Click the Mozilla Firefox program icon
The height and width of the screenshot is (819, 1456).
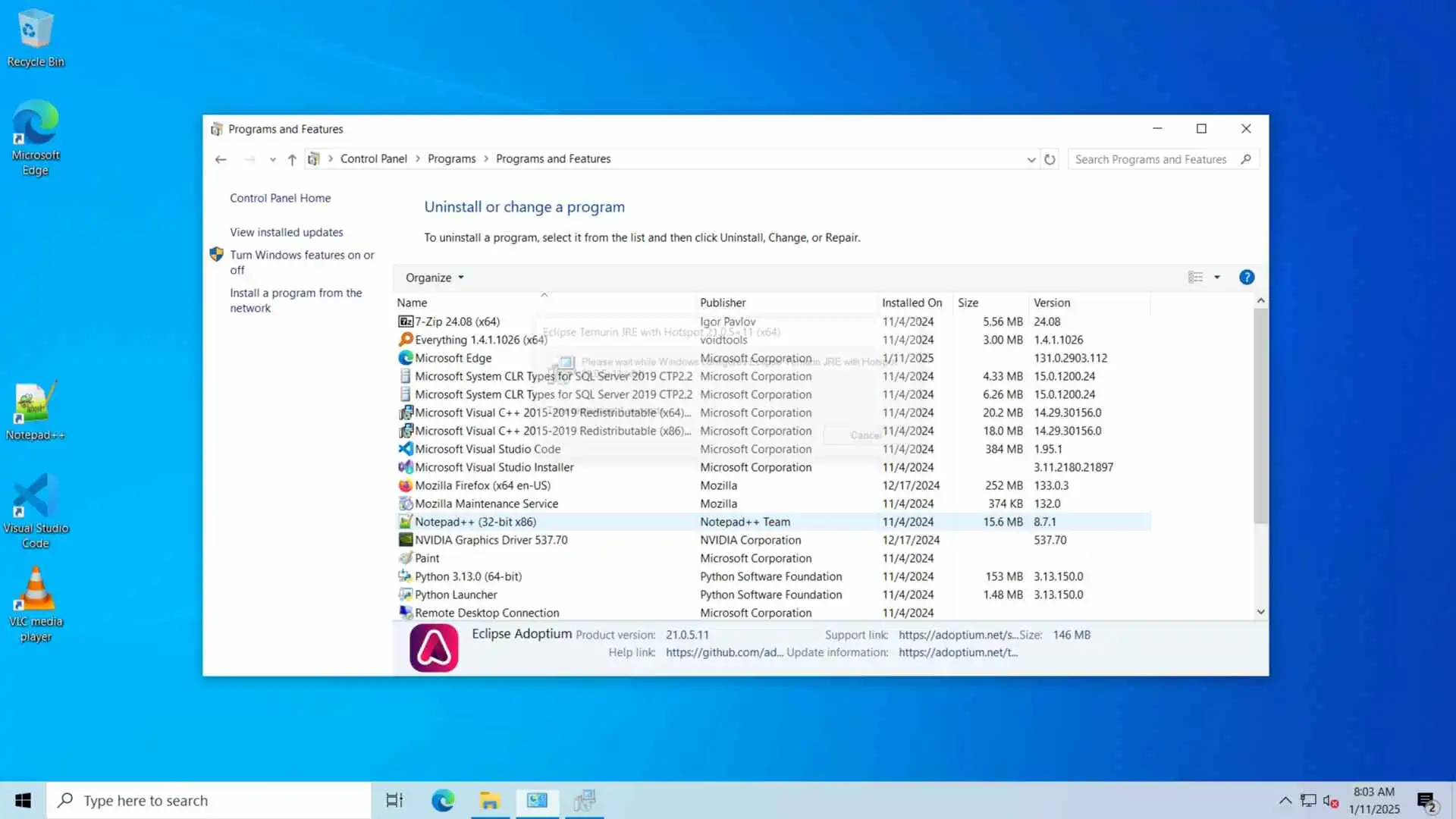[406, 485]
